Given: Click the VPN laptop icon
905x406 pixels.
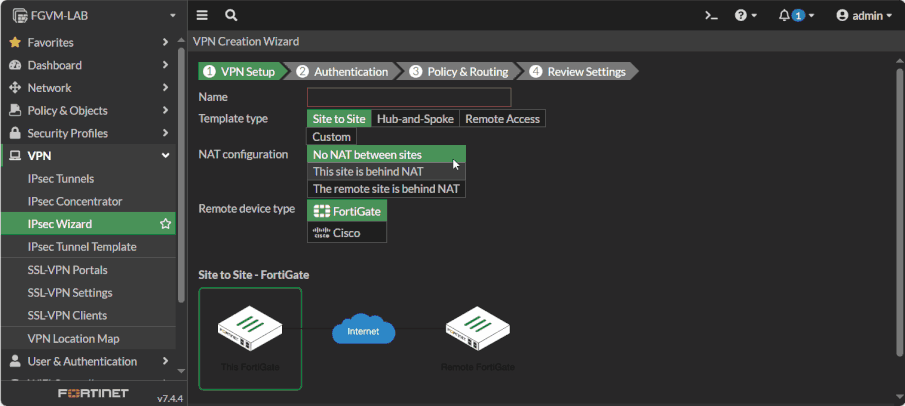Looking at the screenshot, I should click(15, 156).
